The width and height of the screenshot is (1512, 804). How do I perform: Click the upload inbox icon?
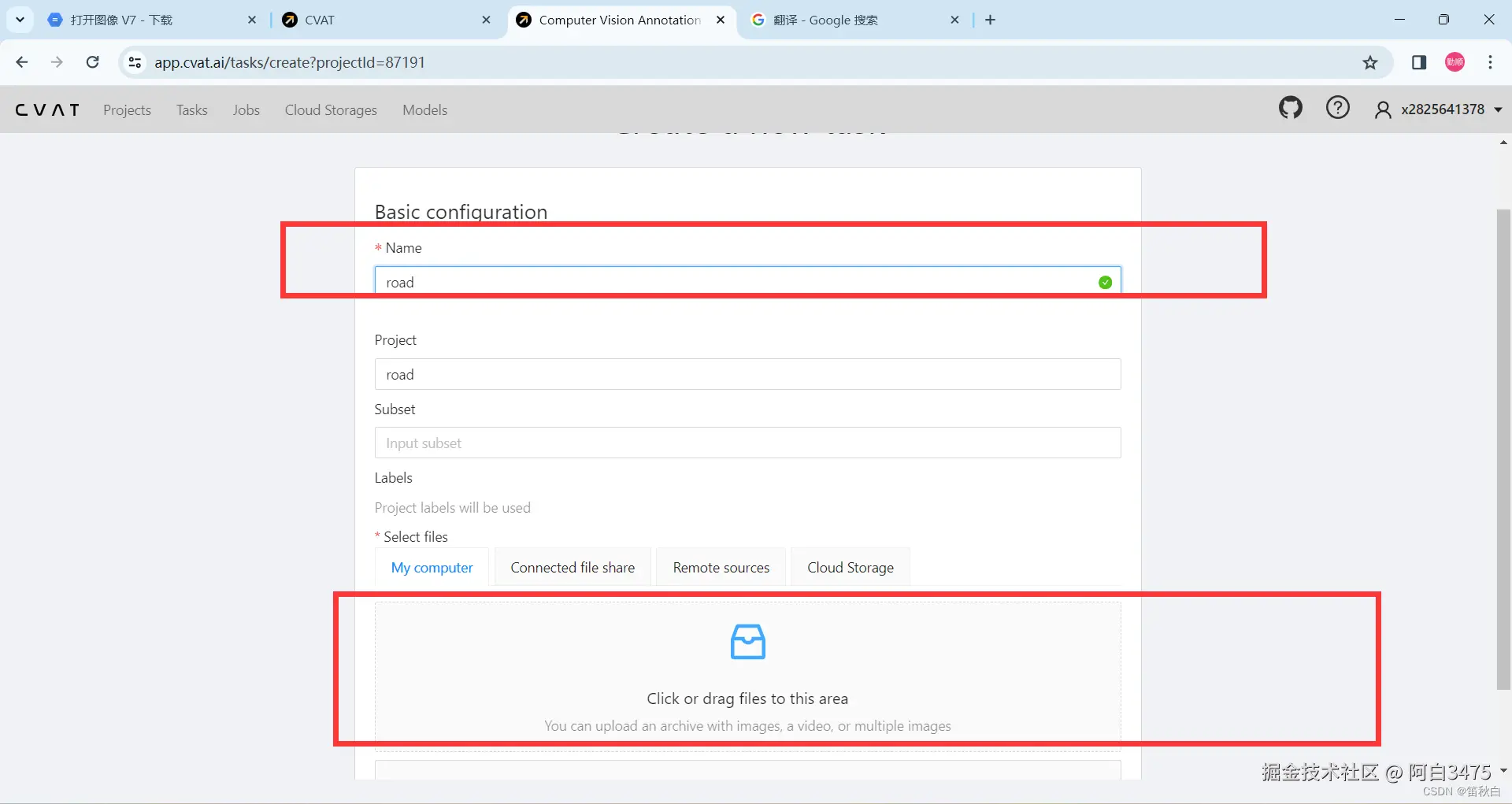[747, 641]
